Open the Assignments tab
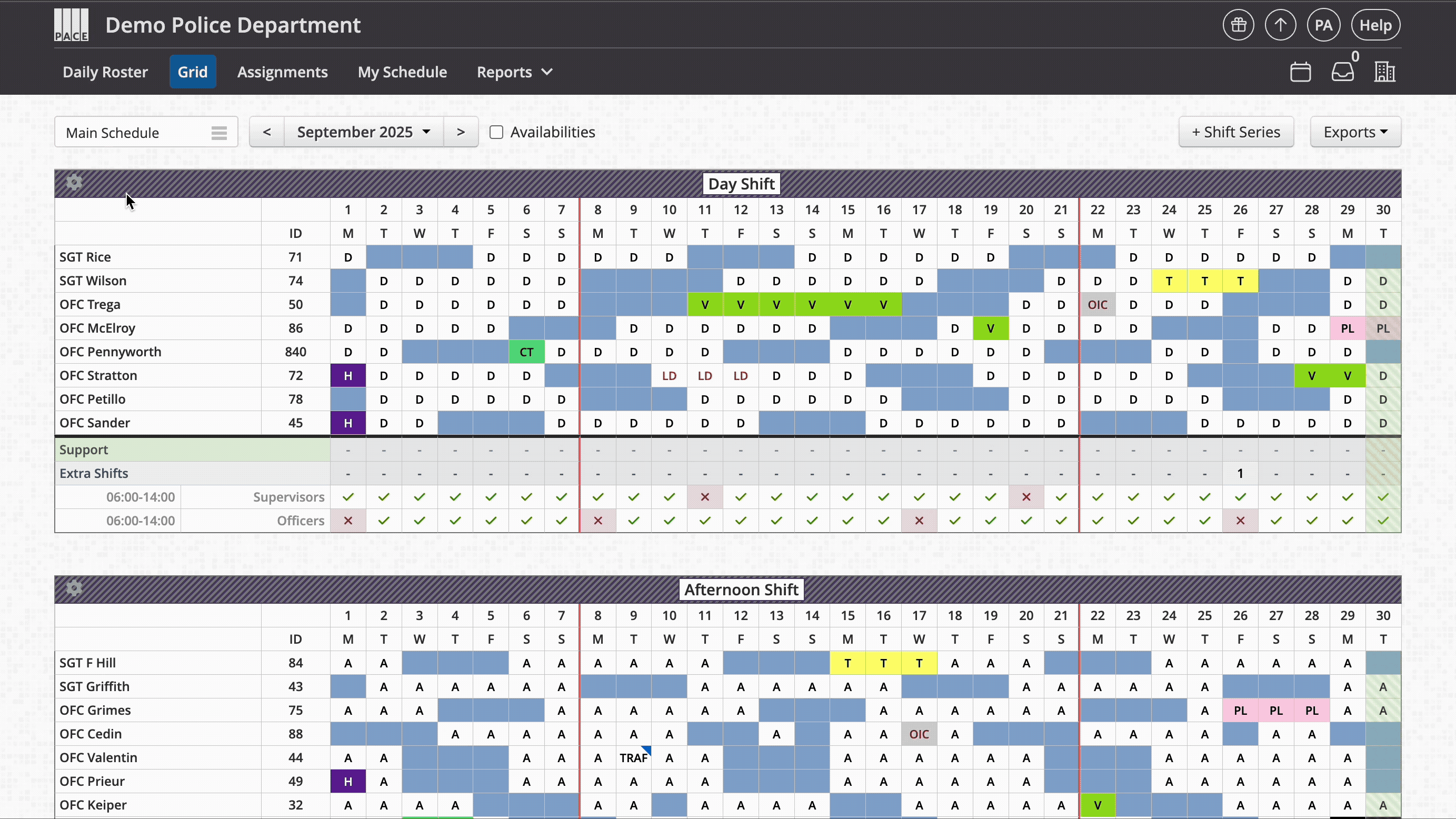1456x819 pixels. click(282, 72)
